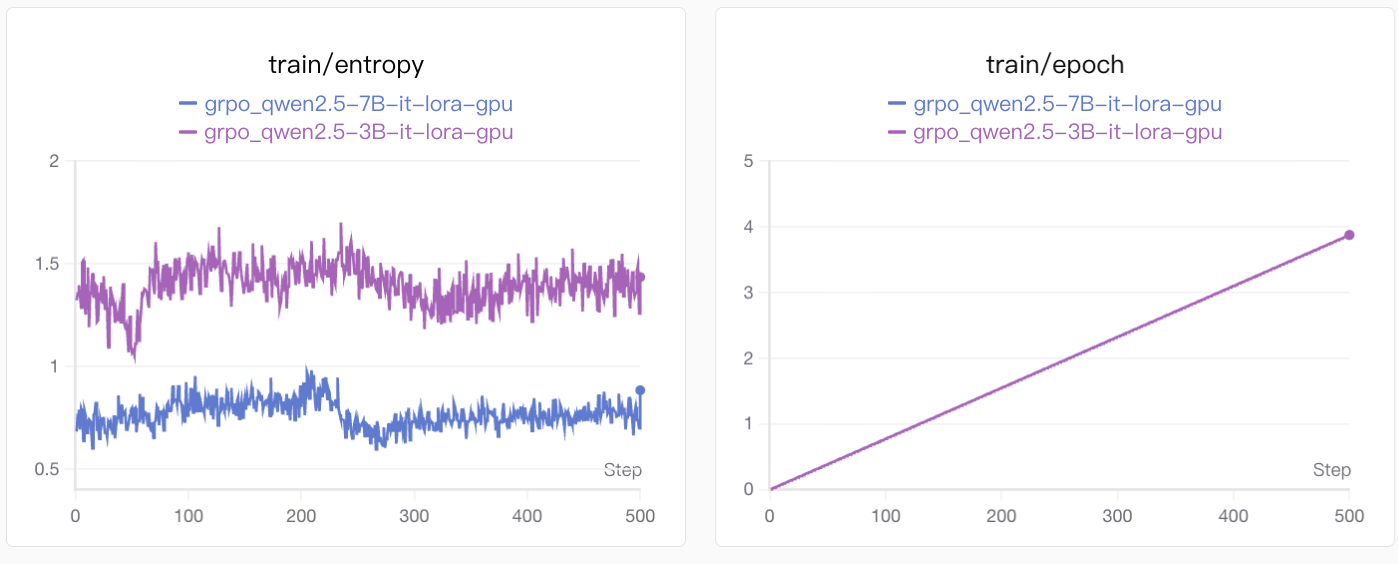Click the 200 x-axis tick on the entropy chart
Image resolution: width=1398 pixels, height=564 pixels.
click(301, 516)
